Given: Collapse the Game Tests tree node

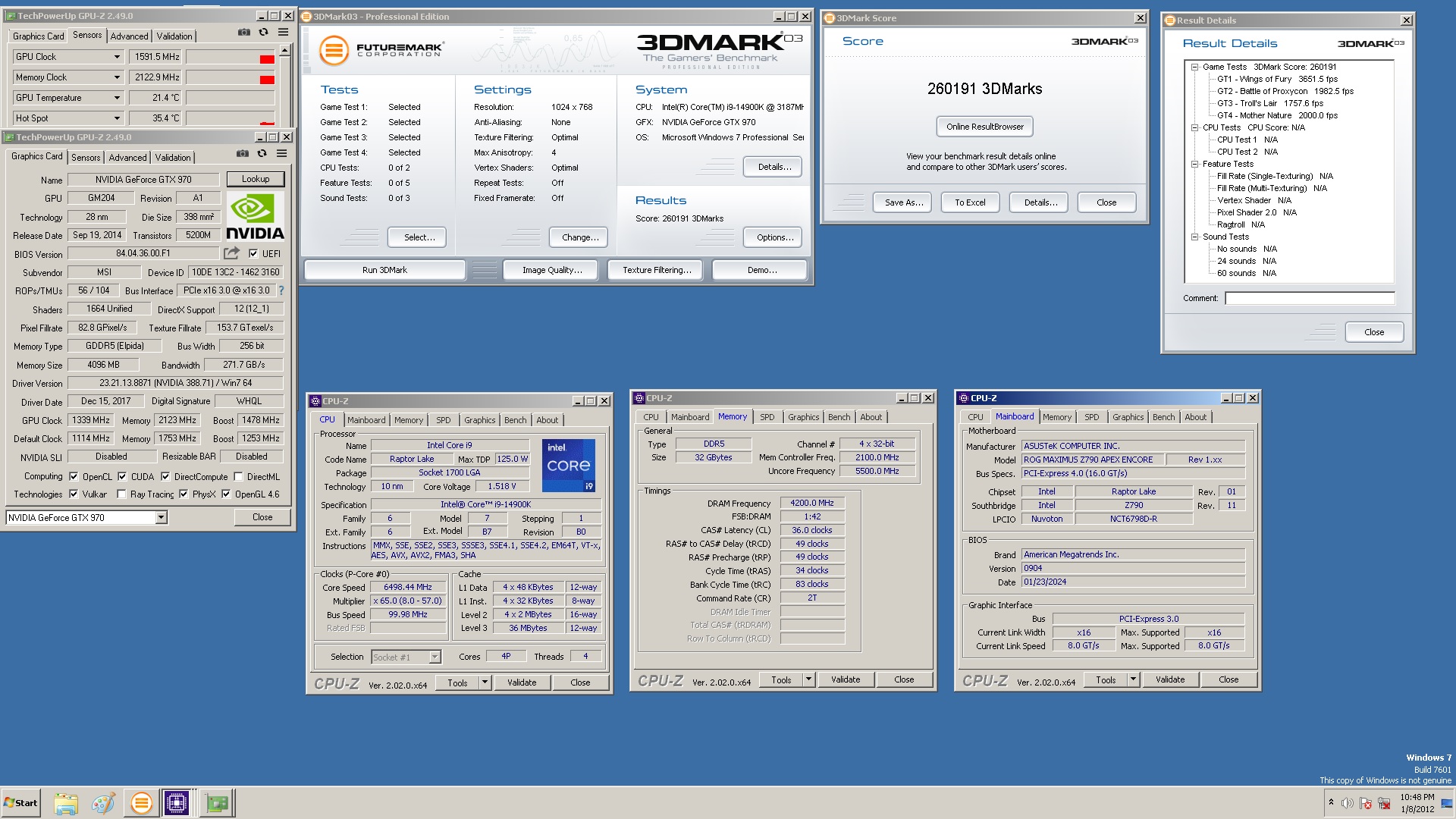Looking at the screenshot, I should (x=1194, y=67).
